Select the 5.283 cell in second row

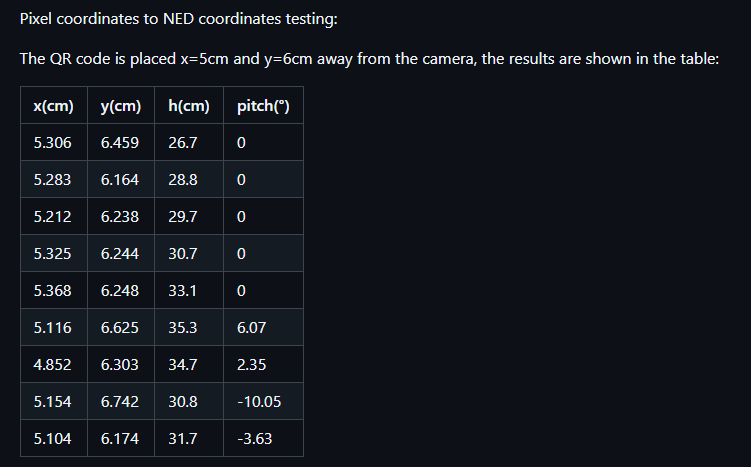click(x=54, y=179)
